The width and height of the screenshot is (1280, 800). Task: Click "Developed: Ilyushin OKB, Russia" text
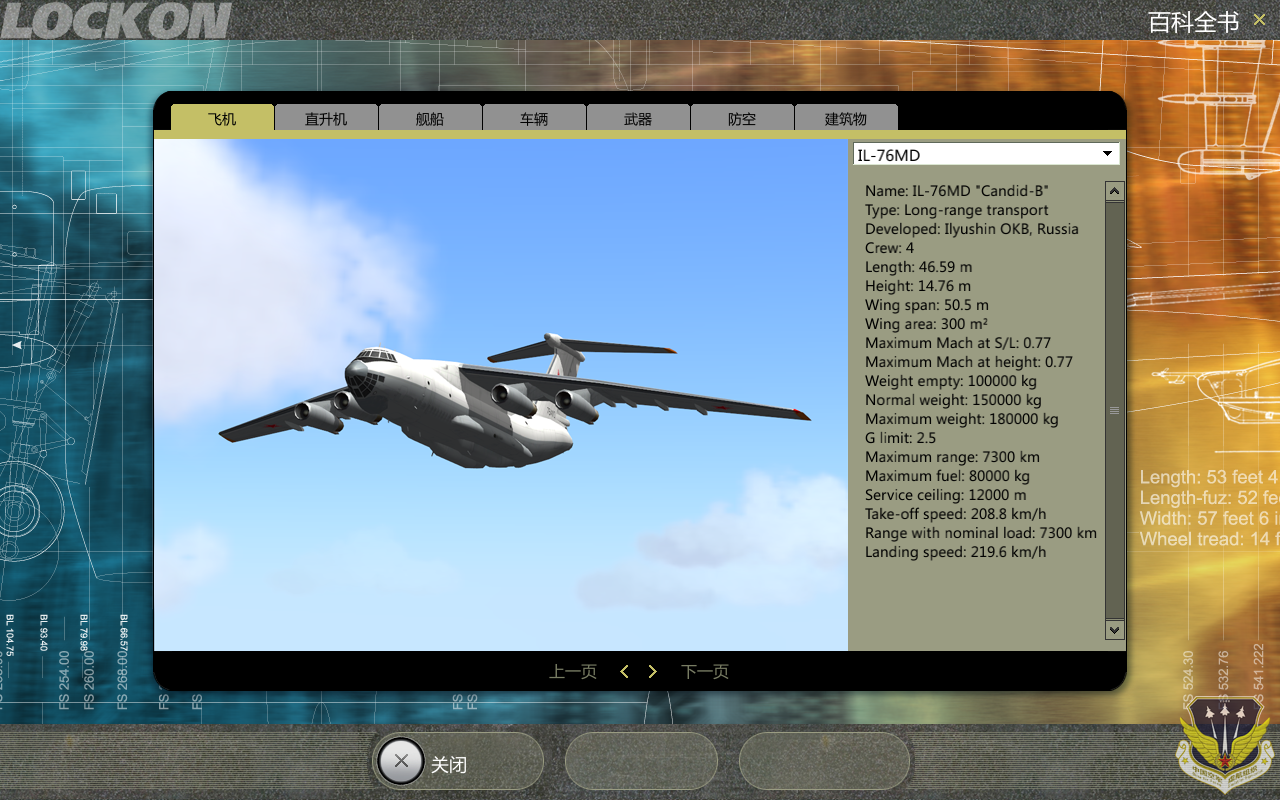972,229
